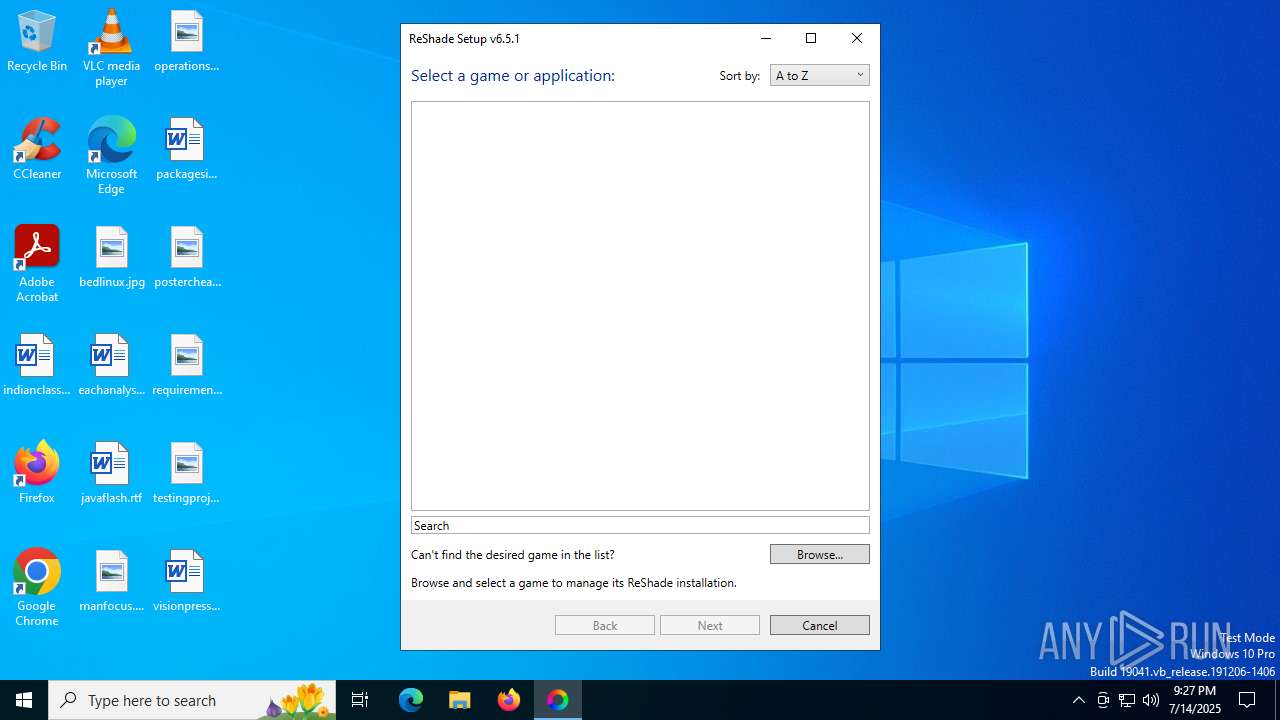This screenshot has height=720, width=1280.
Task: Click the ReShade taskbar icon
Action: pyautogui.click(x=558, y=700)
